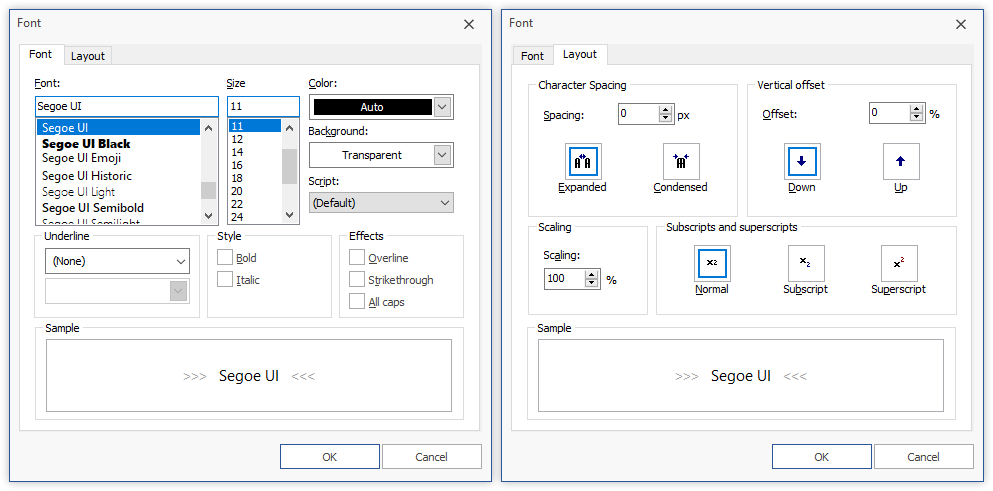
Task: Select Segoe UI Light in font list
Action: [x=118, y=191]
